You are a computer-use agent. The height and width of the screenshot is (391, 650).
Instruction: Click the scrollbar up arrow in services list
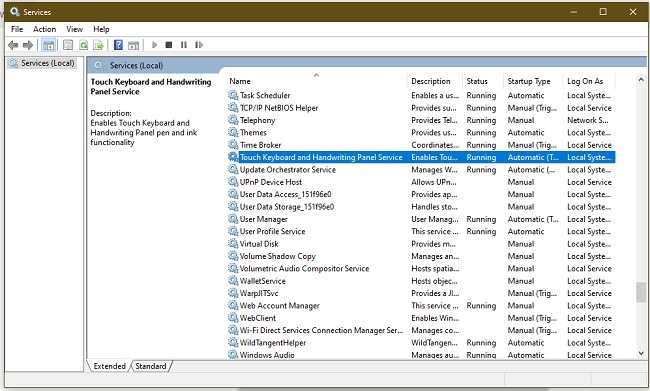point(641,79)
